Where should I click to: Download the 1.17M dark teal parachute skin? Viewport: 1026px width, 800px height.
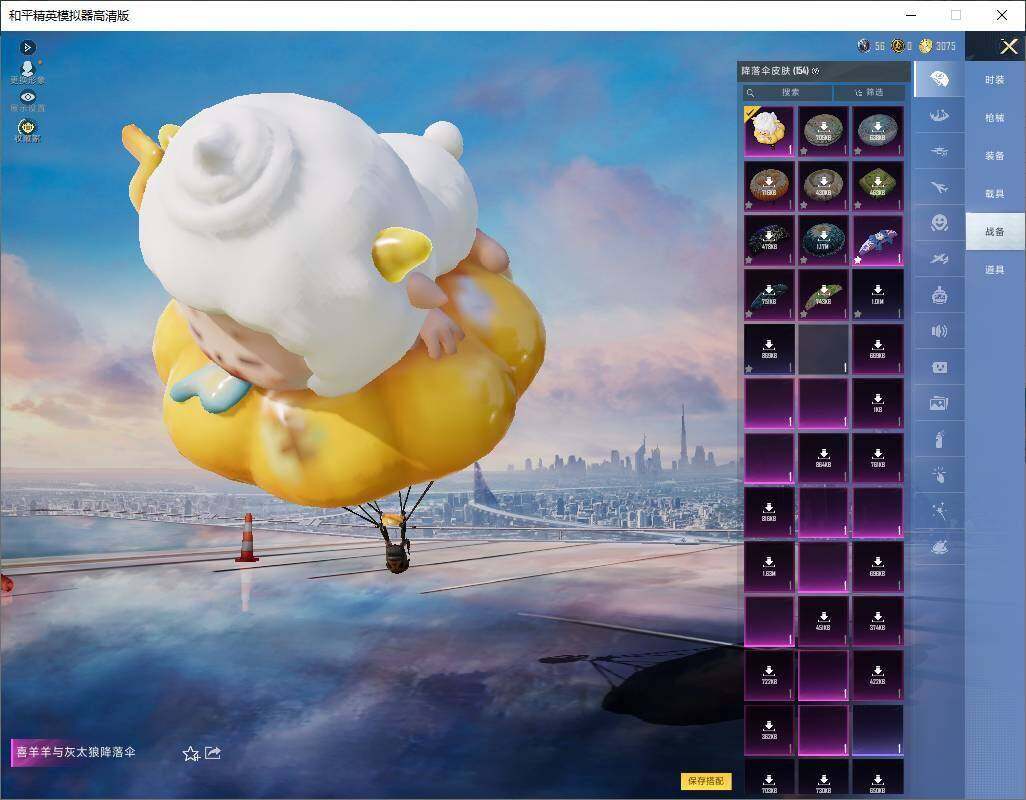[x=823, y=240]
